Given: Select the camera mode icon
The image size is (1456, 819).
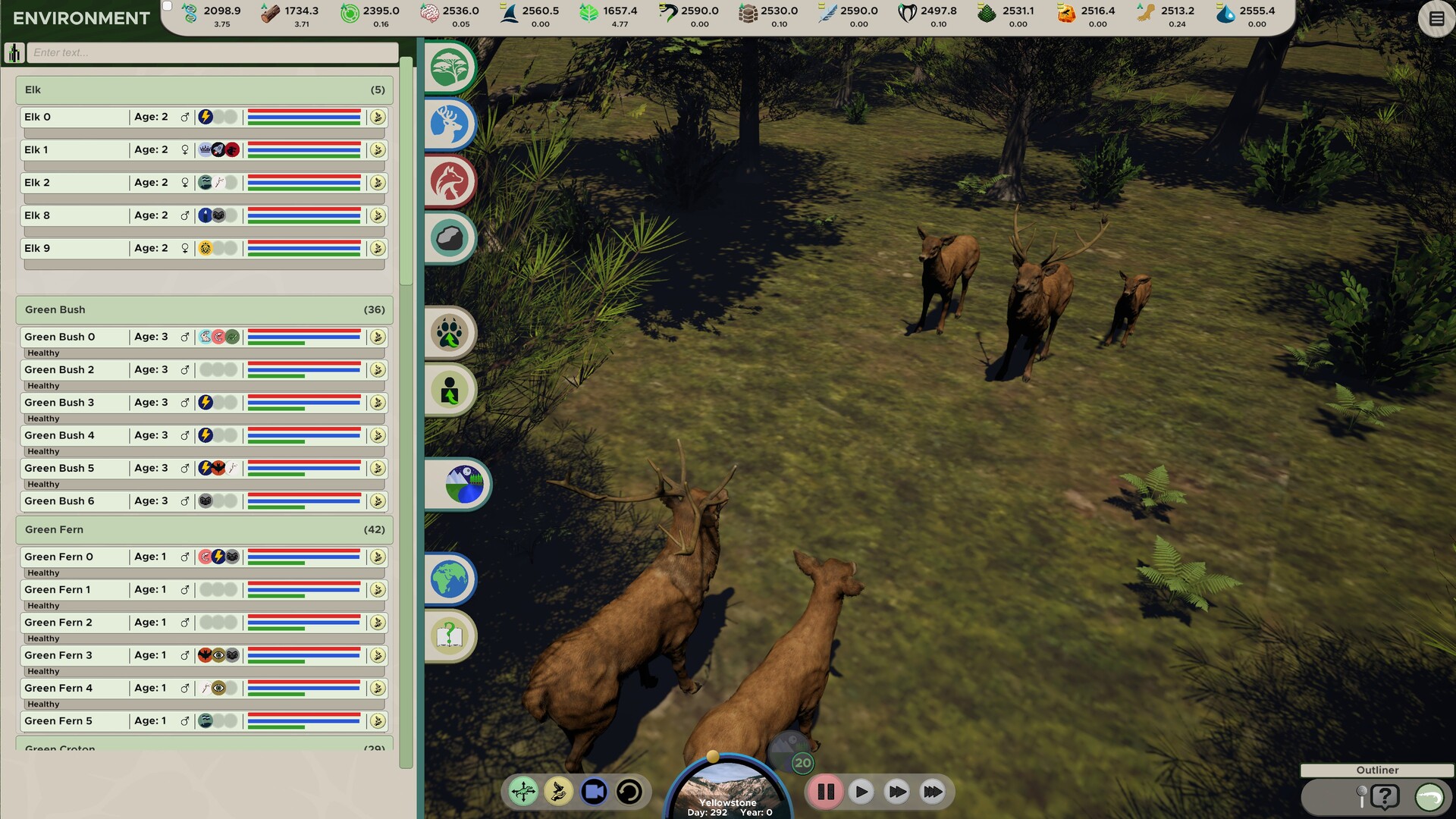Looking at the screenshot, I should (x=595, y=791).
